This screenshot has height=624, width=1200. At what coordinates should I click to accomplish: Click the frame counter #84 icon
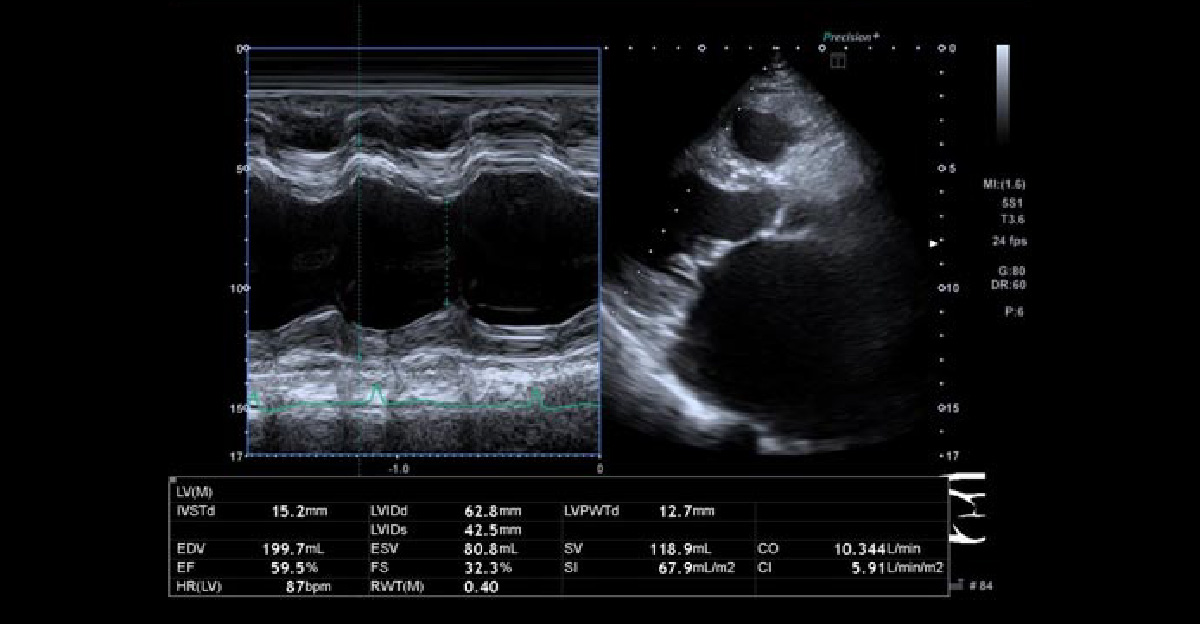977,583
